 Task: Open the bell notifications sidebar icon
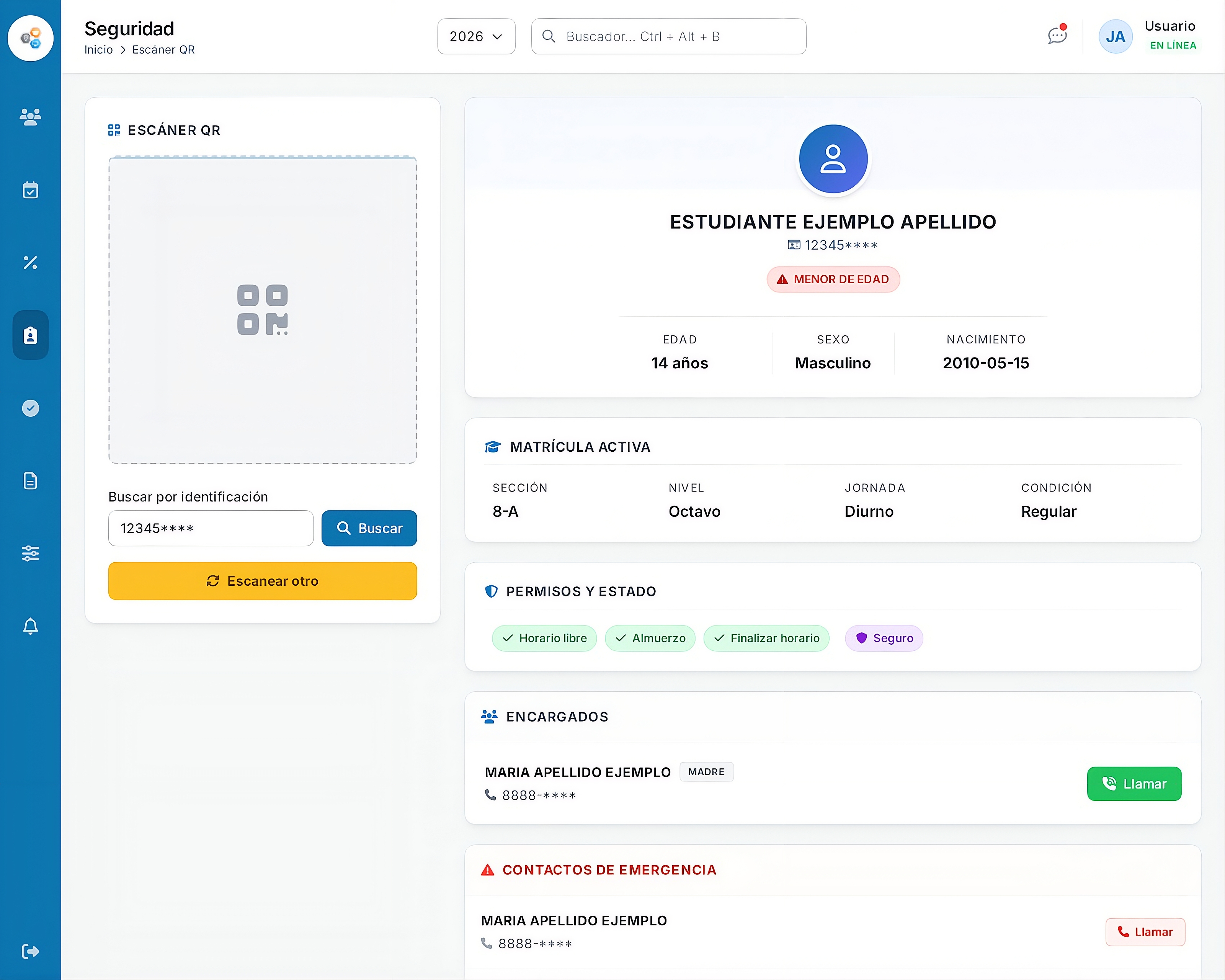click(x=31, y=626)
